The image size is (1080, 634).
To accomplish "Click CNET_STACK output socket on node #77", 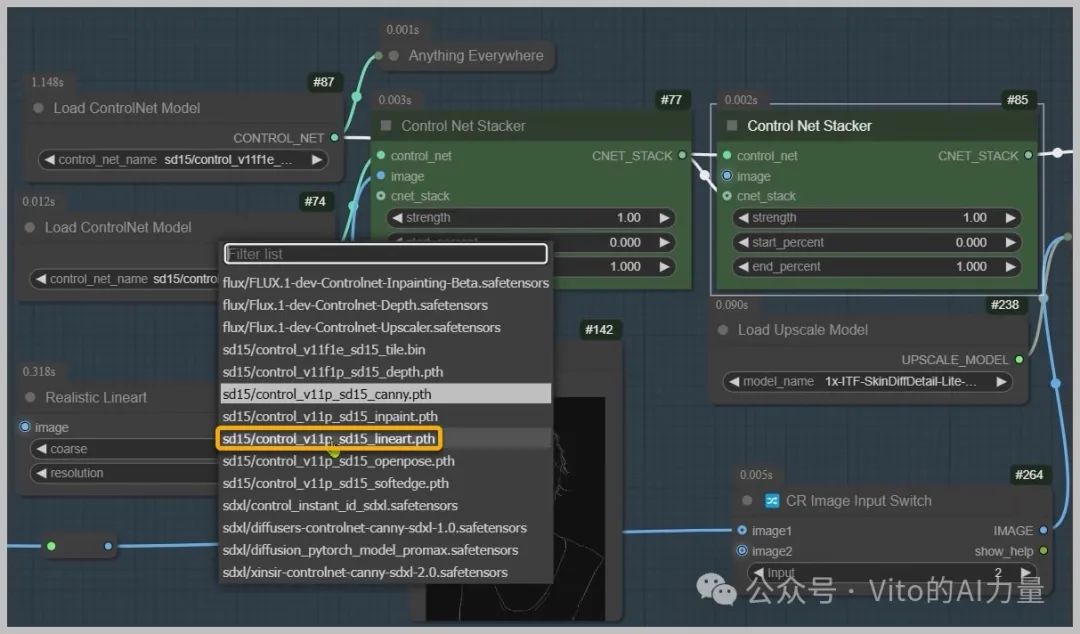I will 682,155.
